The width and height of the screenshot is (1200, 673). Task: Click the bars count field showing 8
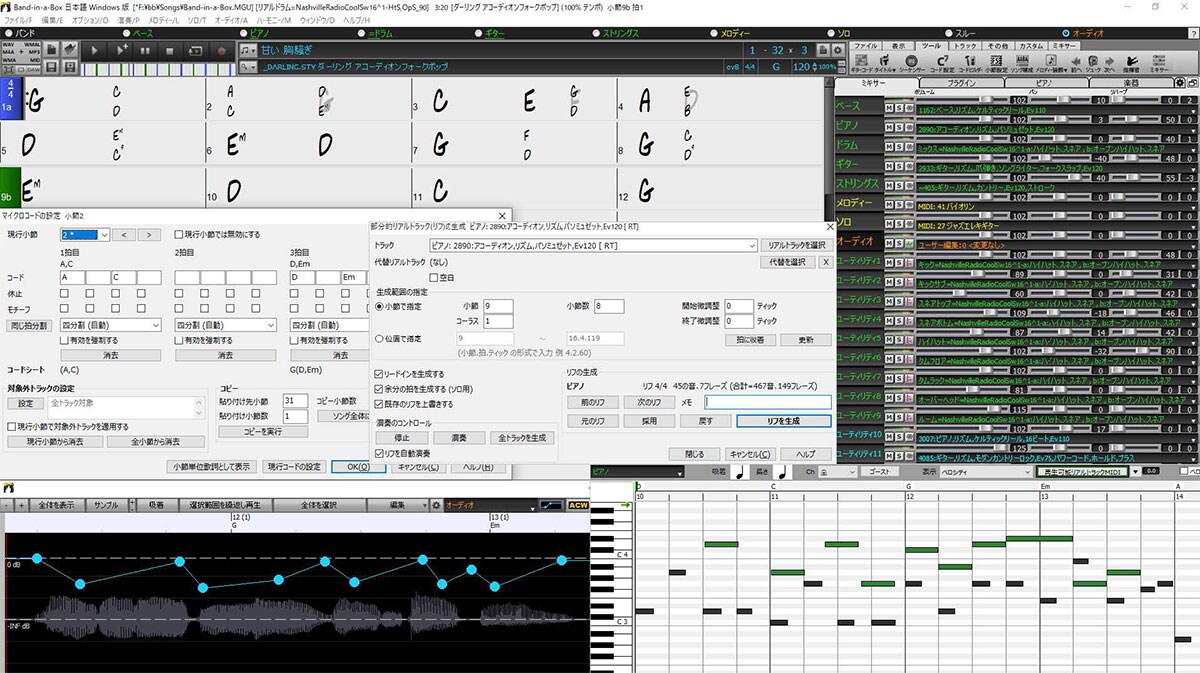click(x=609, y=306)
